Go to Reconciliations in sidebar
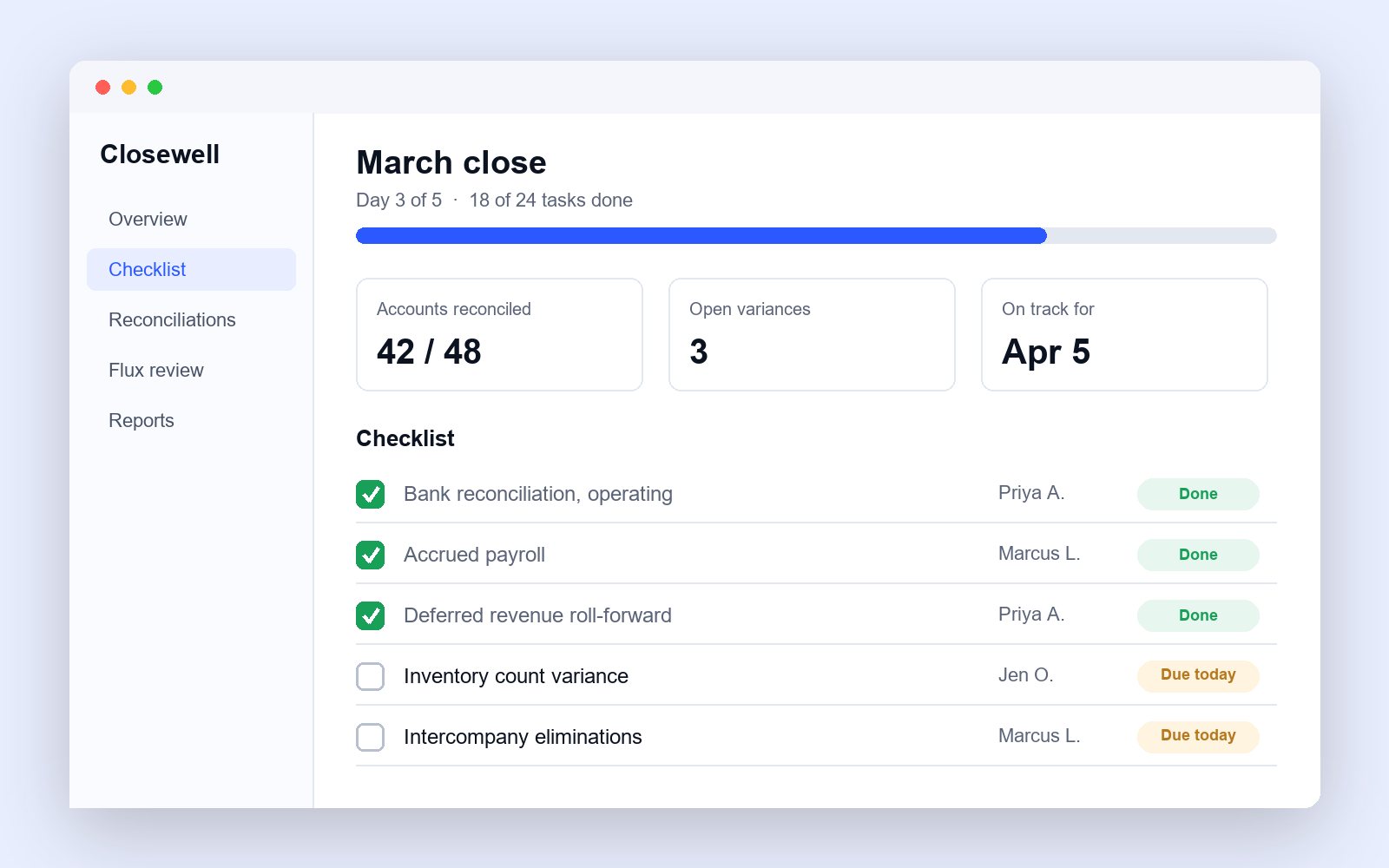This screenshot has width=1389, height=868. point(191,319)
